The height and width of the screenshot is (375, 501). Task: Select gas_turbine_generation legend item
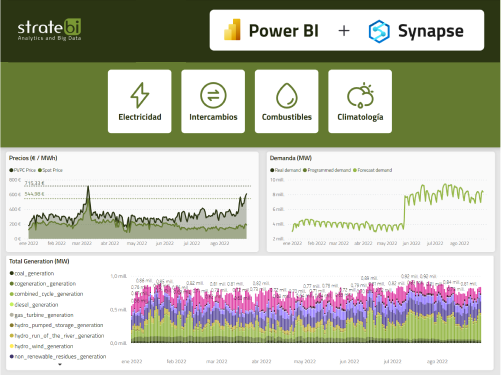[x=41, y=315]
